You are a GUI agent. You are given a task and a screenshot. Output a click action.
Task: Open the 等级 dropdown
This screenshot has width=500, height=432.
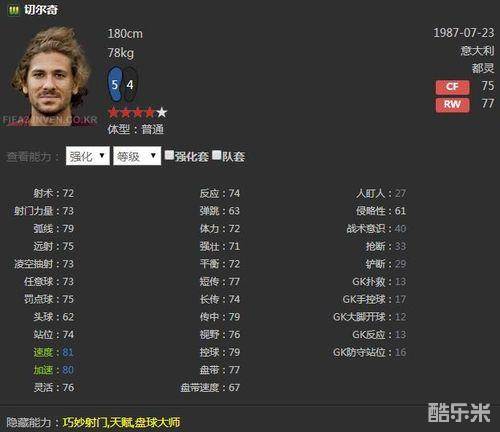pos(137,156)
